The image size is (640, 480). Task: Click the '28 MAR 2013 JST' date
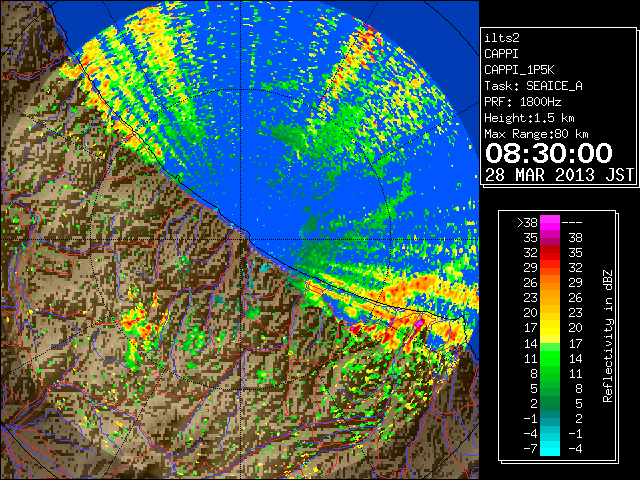[x=559, y=175]
